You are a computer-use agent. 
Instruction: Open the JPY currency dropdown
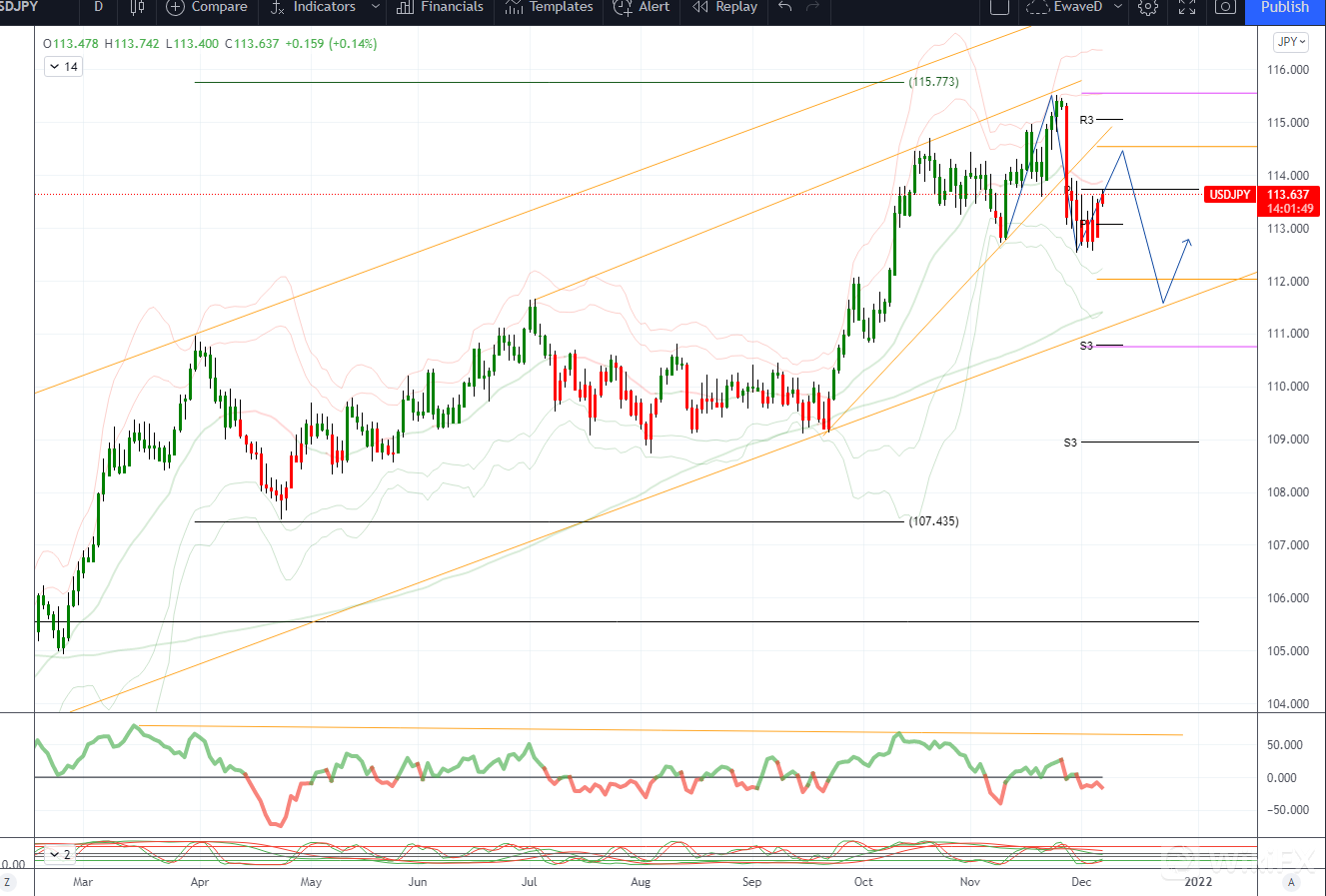(1291, 42)
